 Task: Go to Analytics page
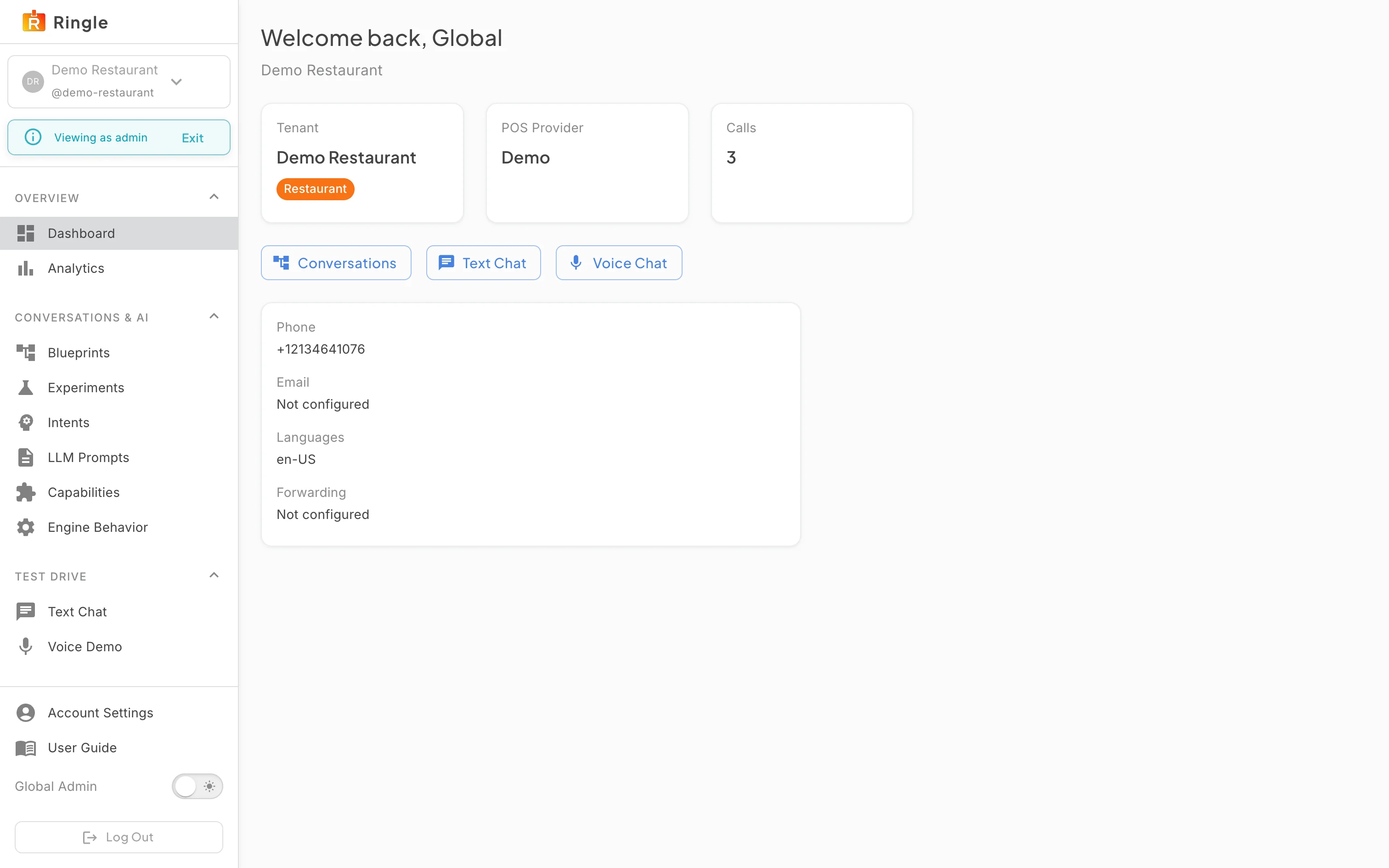tap(119, 268)
